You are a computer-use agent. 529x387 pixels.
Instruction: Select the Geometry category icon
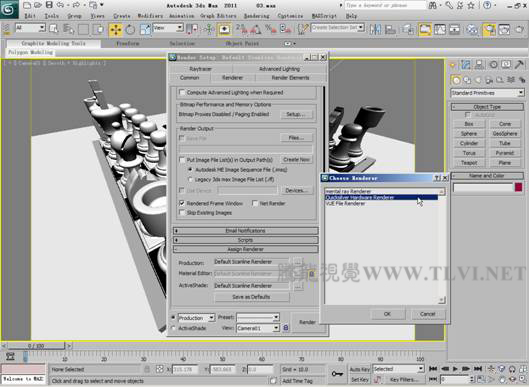point(456,80)
